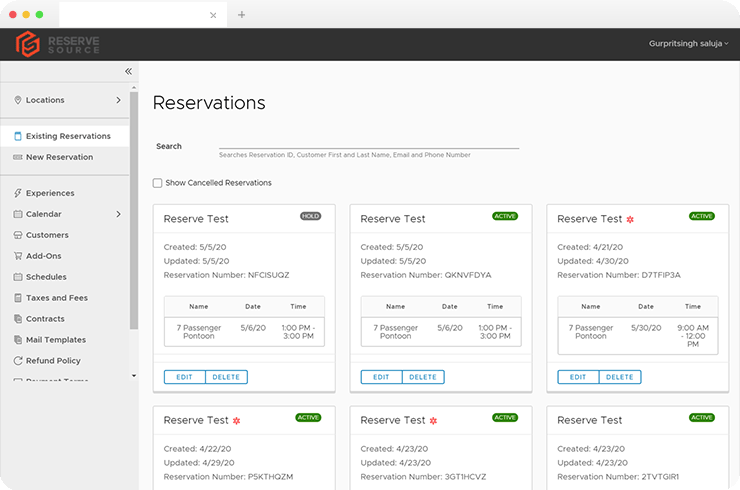Open Customers menu item
The width and height of the screenshot is (740, 490).
point(65,235)
